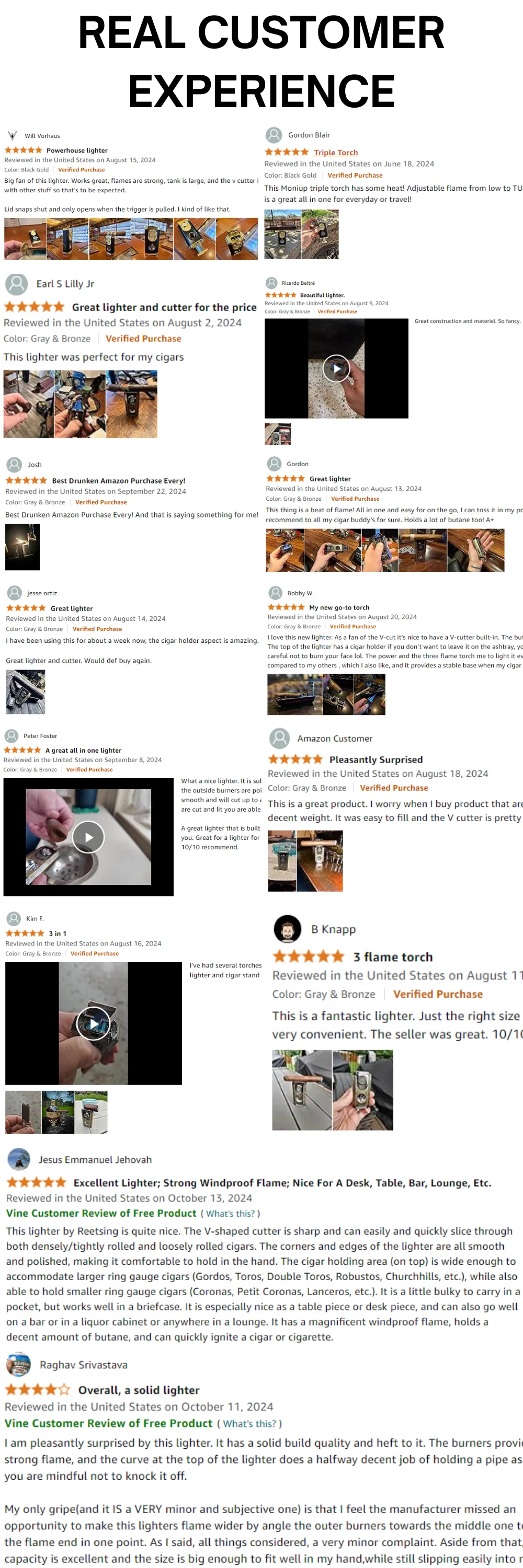Click Earl S Lilly Jr's avatar icon
The height and width of the screenshot is (1568, 523).
(16, 284)
